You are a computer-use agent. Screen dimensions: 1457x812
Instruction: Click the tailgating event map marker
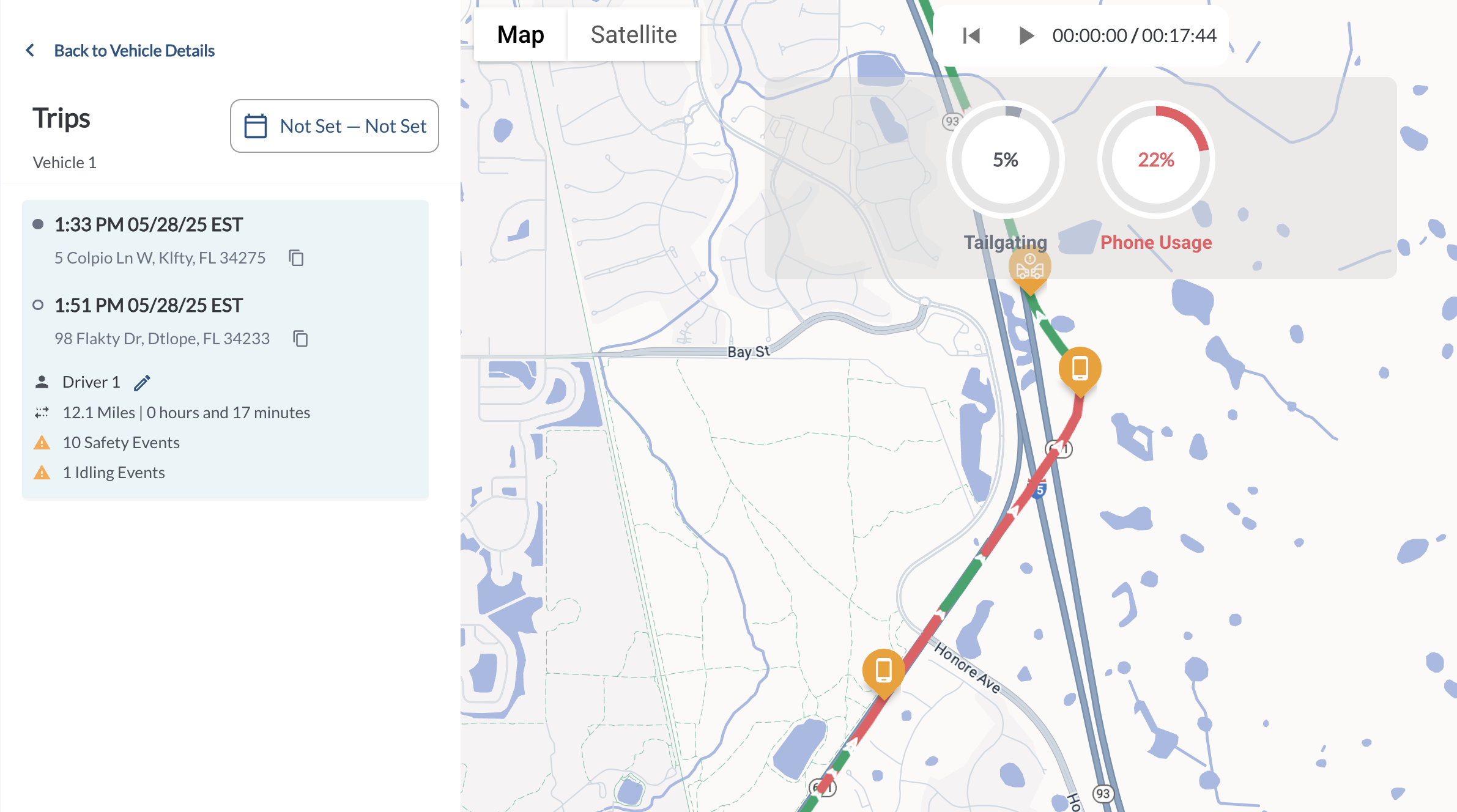(x=1029, y=269)
